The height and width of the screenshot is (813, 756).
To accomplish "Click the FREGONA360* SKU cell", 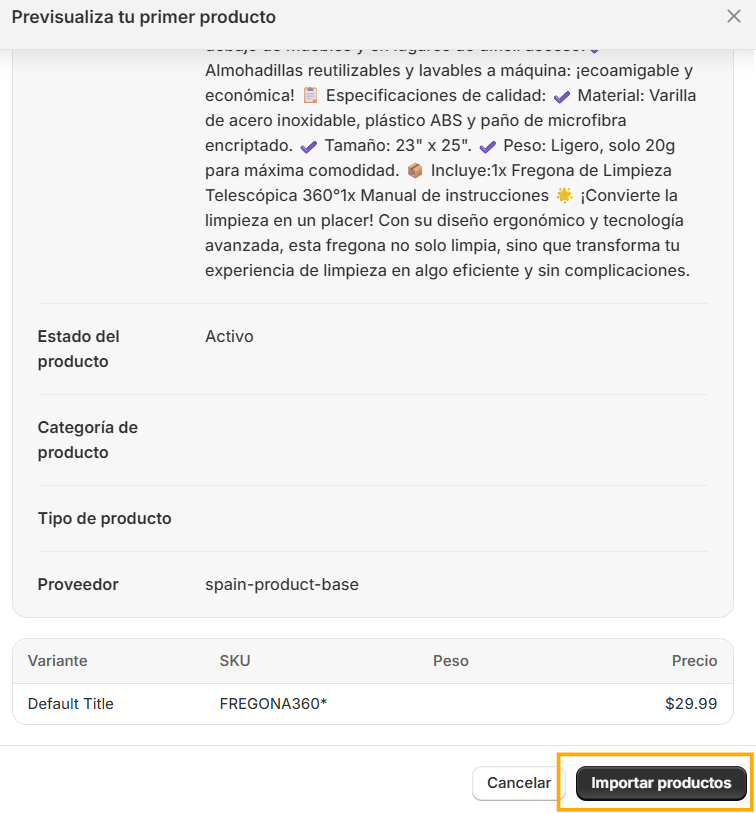I will tap(273, 704).
